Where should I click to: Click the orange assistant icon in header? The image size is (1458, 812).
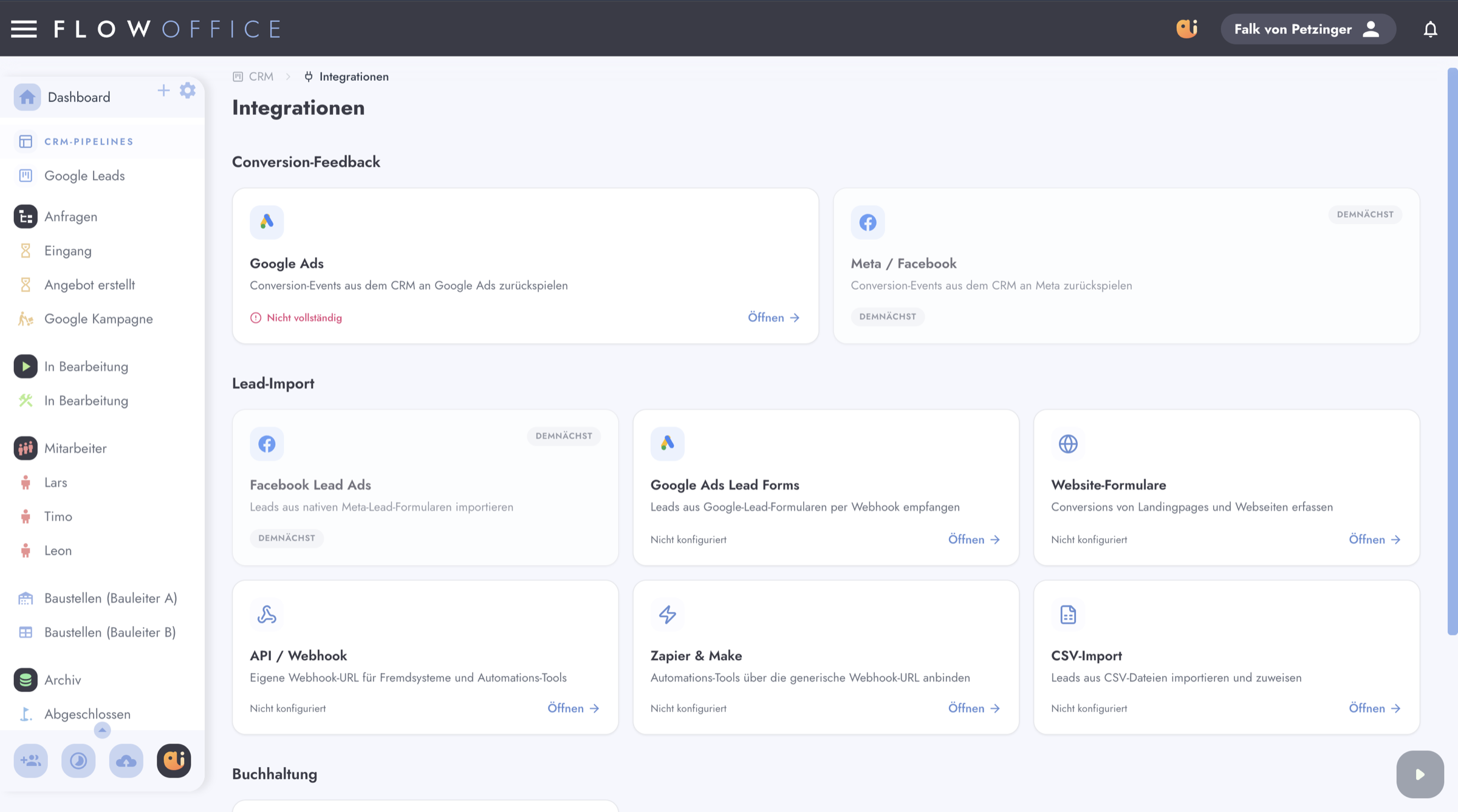pos(1186,29)
